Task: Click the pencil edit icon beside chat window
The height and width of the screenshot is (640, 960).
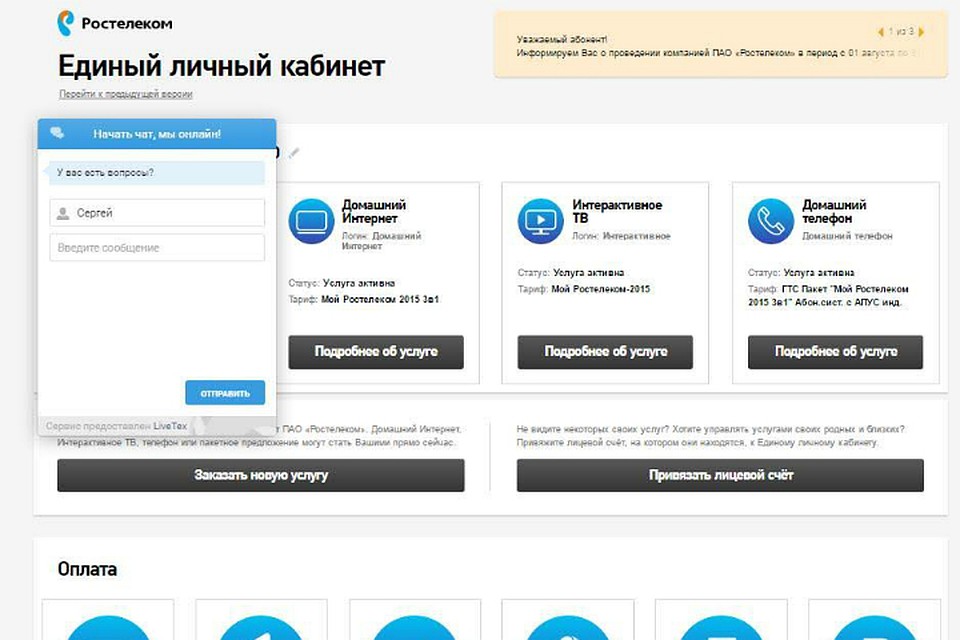Action: point(294,152)
